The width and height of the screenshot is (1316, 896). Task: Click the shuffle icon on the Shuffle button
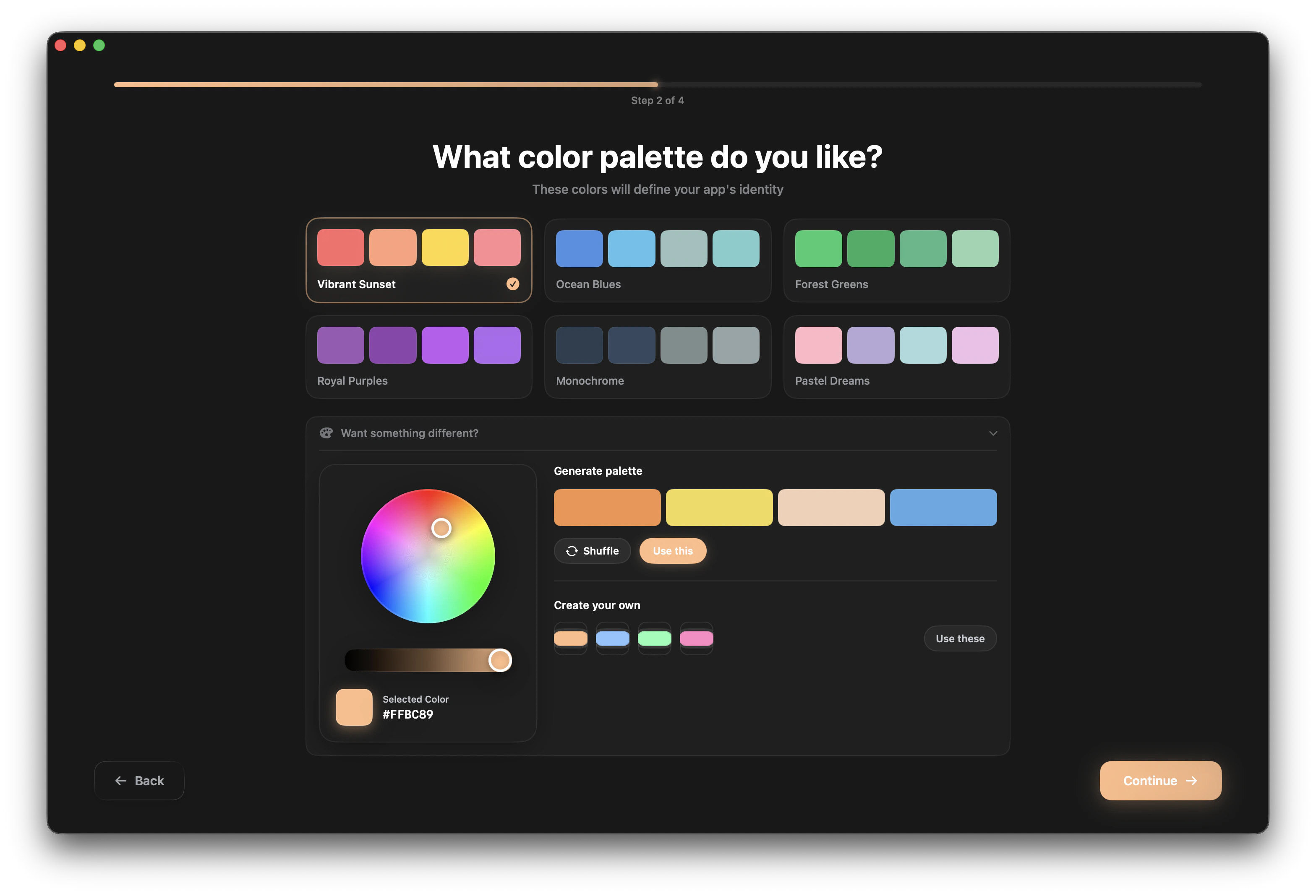(572, 550)
